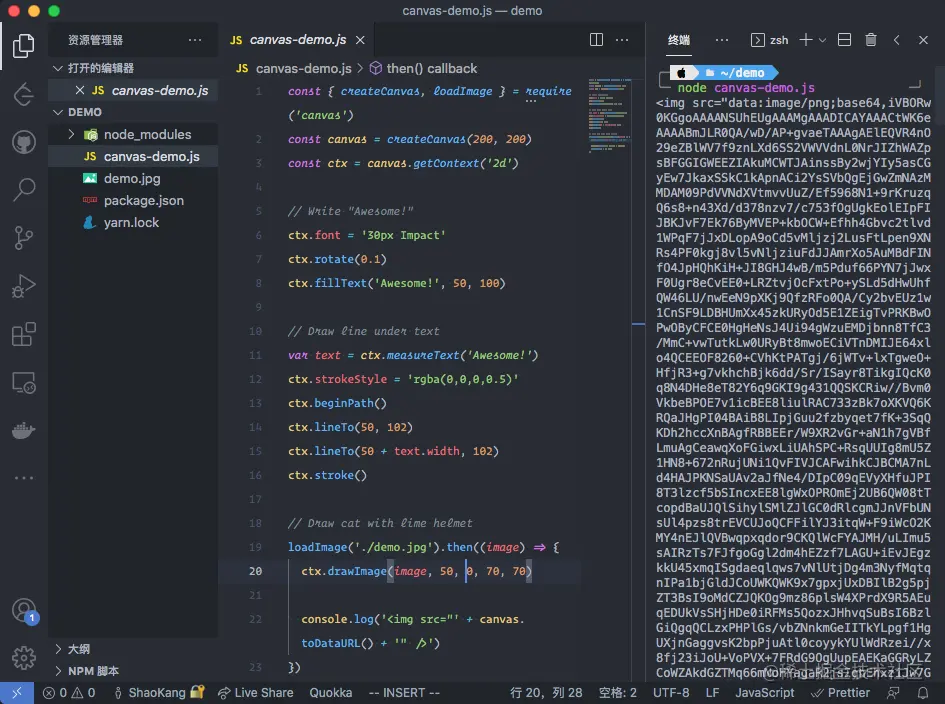Click errors and warnings count in status bar
The height and width of the screenshot is (704, 945).
(69, 693)
